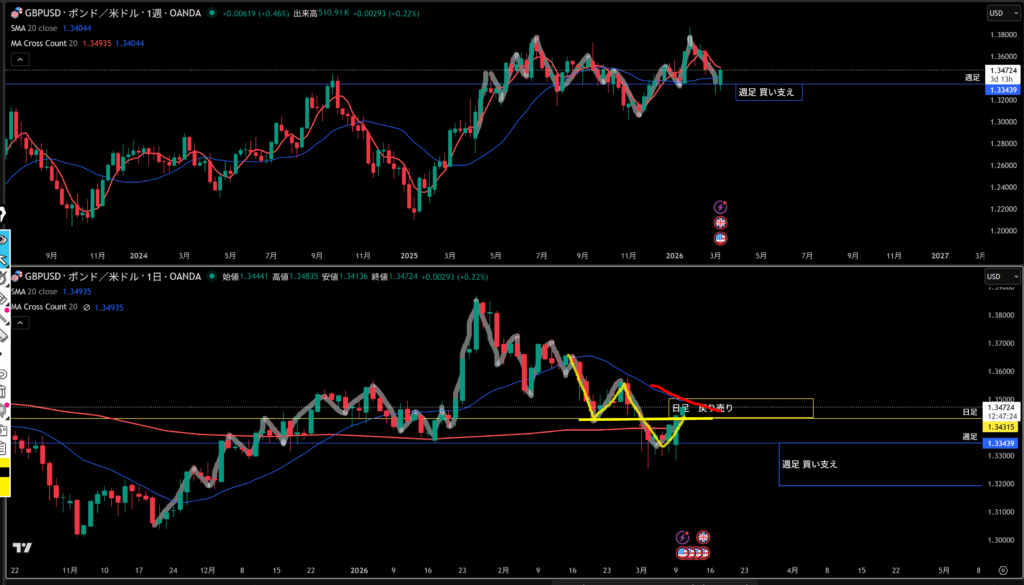Toggle the market status dot on weekly chart

tap(212, 13)
